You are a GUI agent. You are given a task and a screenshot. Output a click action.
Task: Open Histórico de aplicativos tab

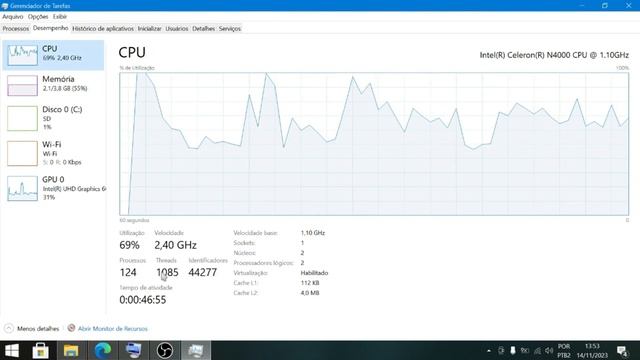(x=103, y=29)
